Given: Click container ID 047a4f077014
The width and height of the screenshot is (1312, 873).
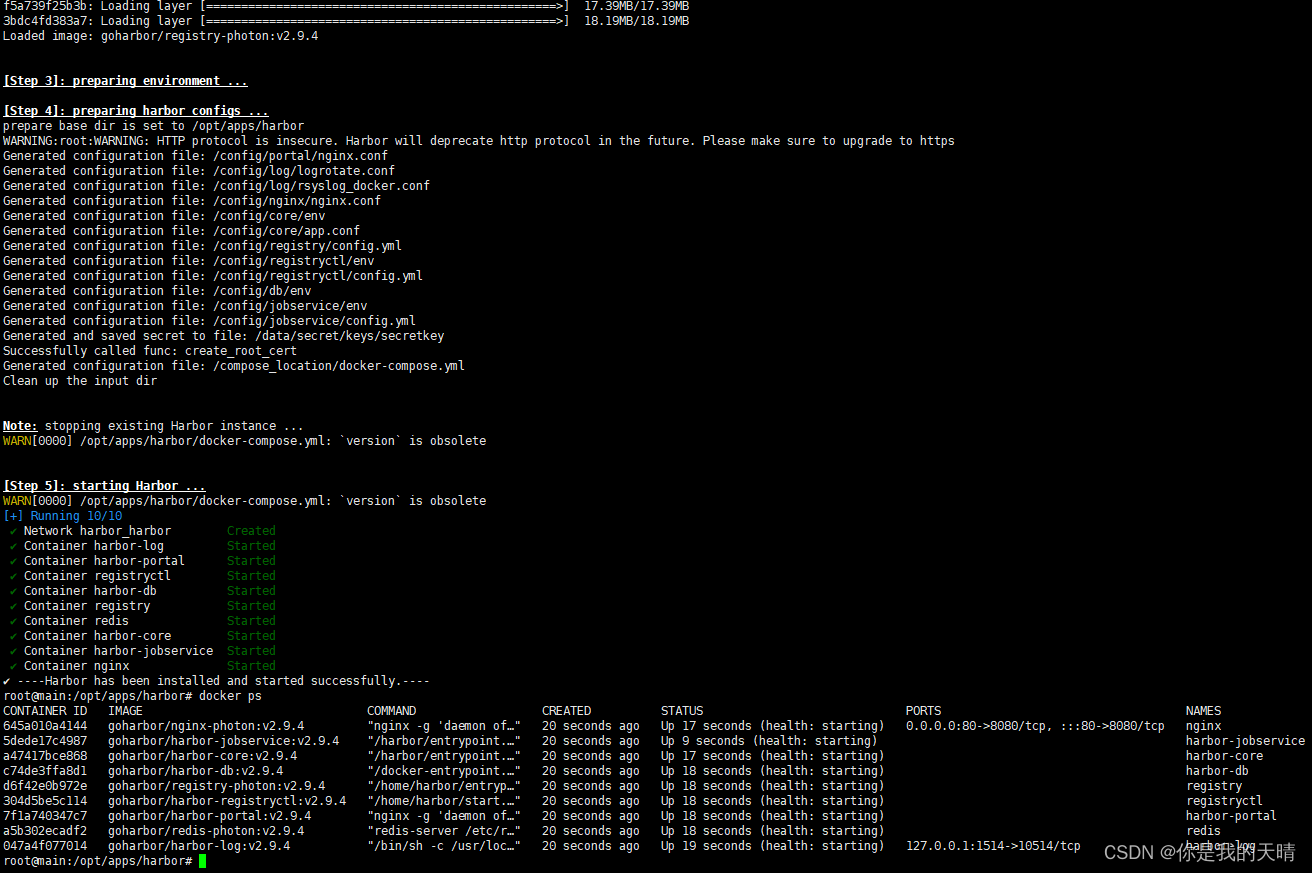Looking at the screenshot, I should click(x=45, y=846).
